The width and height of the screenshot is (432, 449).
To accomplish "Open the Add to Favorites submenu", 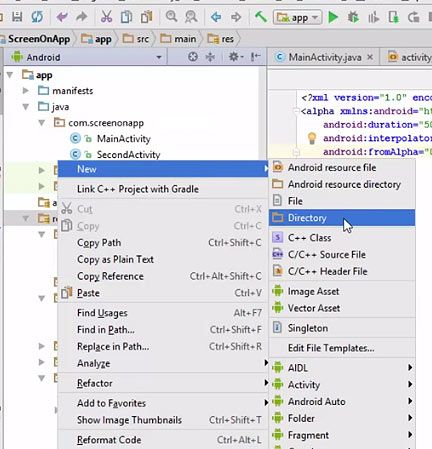I will [163, 403].
